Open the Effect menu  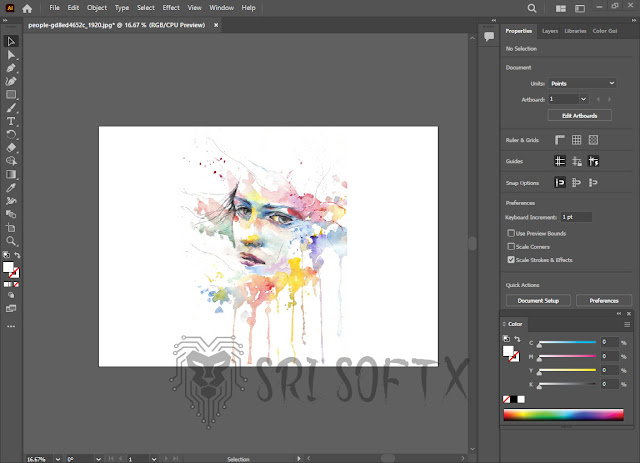pos(171,8)
